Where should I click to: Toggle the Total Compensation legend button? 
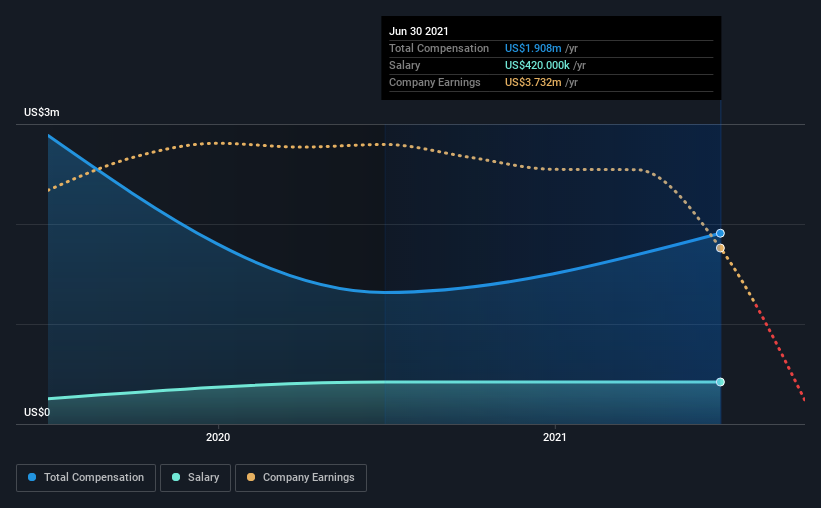[86, 478]
